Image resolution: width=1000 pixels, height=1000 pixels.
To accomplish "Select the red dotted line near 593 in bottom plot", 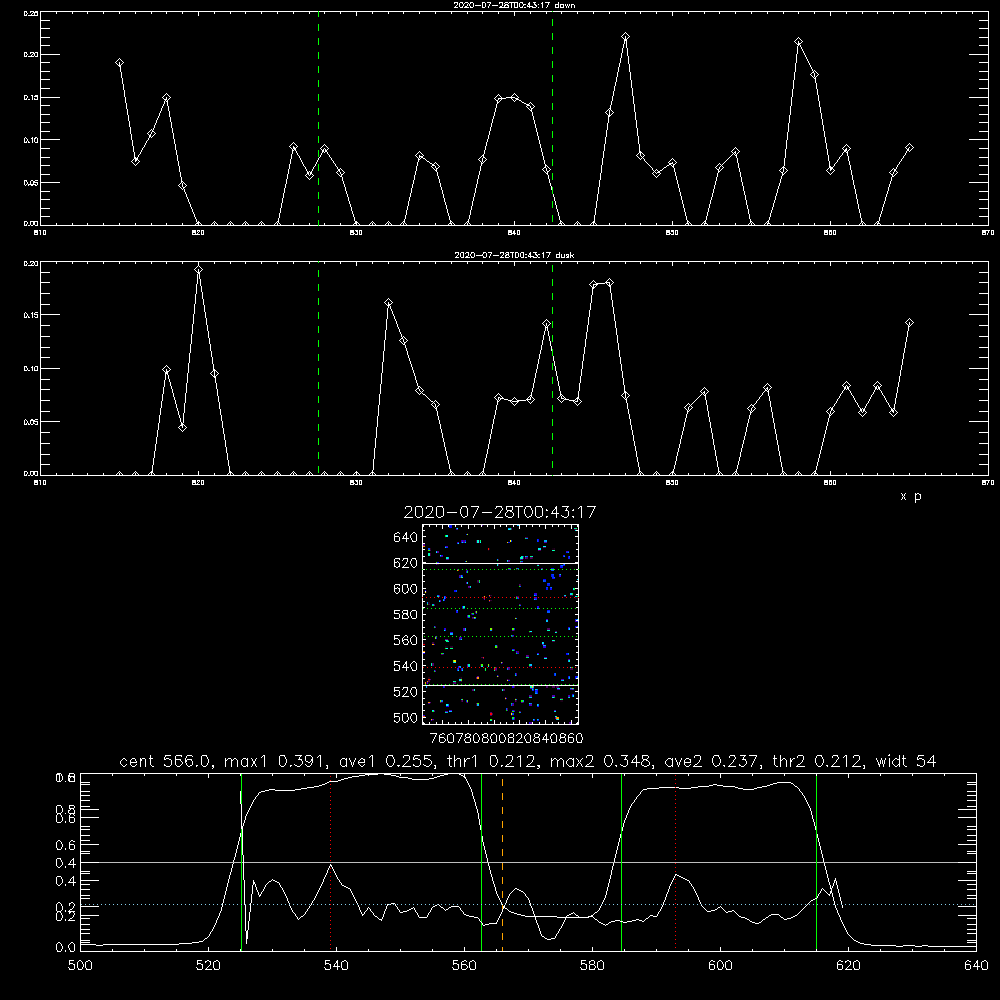I will [x=675, y=864].
